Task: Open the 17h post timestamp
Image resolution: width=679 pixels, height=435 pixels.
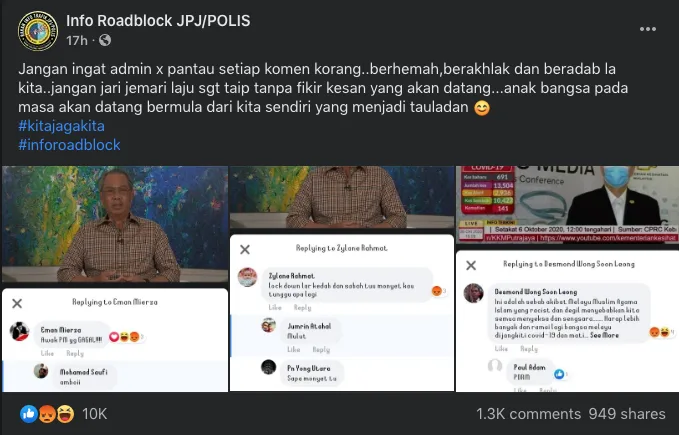Action: point(77,40)
